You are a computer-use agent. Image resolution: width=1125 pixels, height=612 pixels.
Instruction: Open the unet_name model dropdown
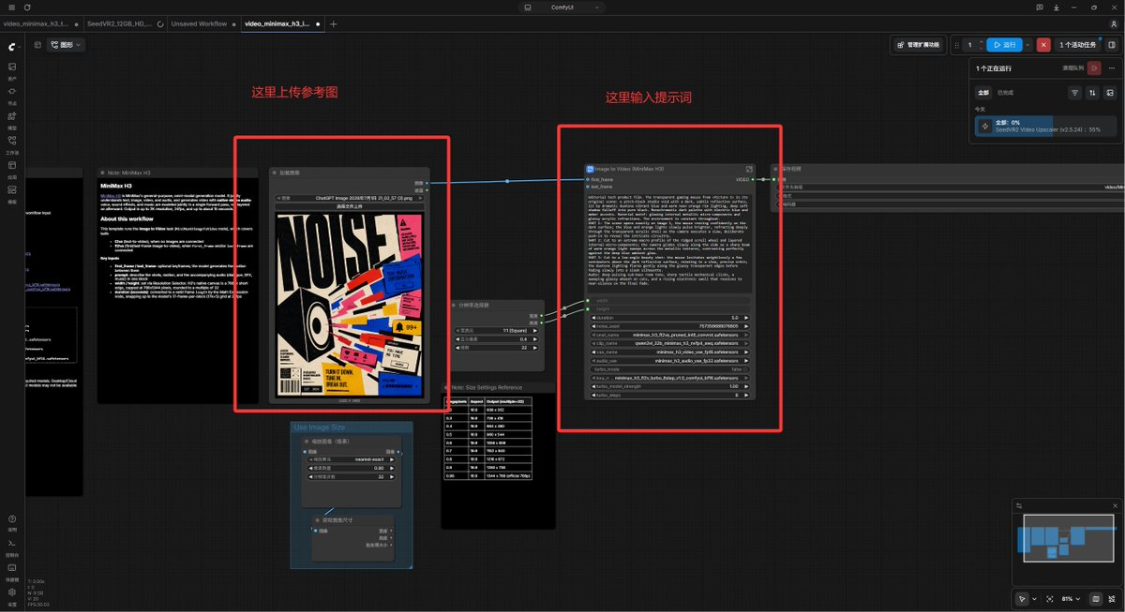pyautogui.click(x=669, y=335)
